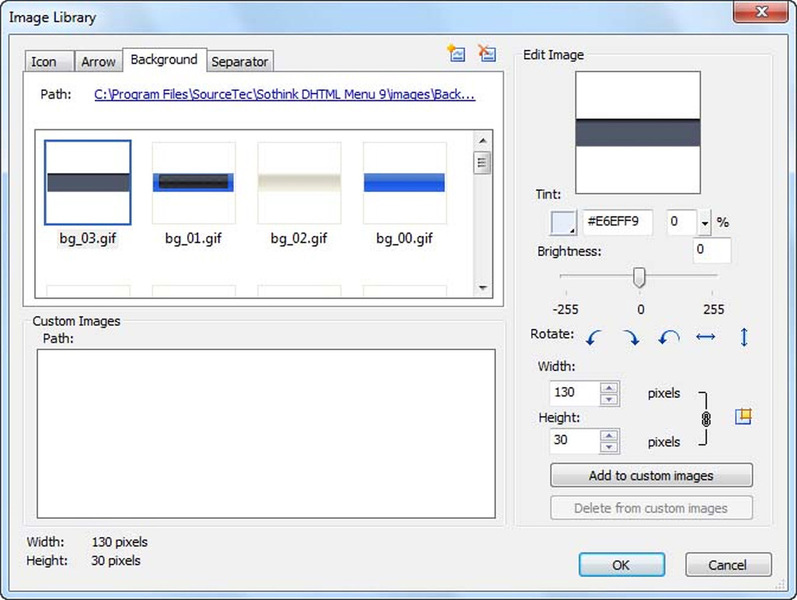The image size is (797, 600).
Task: Click the reset original size icon
Action: tap(743, 417)
